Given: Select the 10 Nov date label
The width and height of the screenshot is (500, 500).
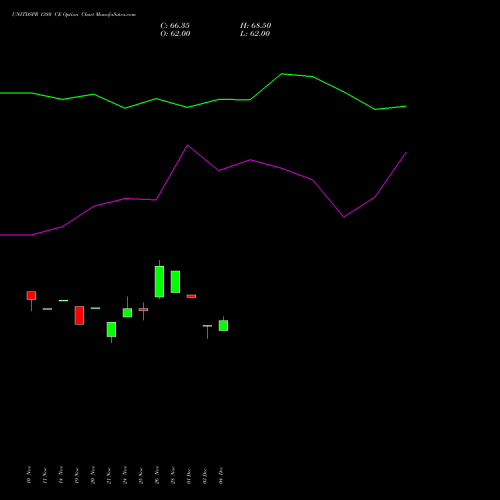Looking at the screenshot, I should 29,475.
